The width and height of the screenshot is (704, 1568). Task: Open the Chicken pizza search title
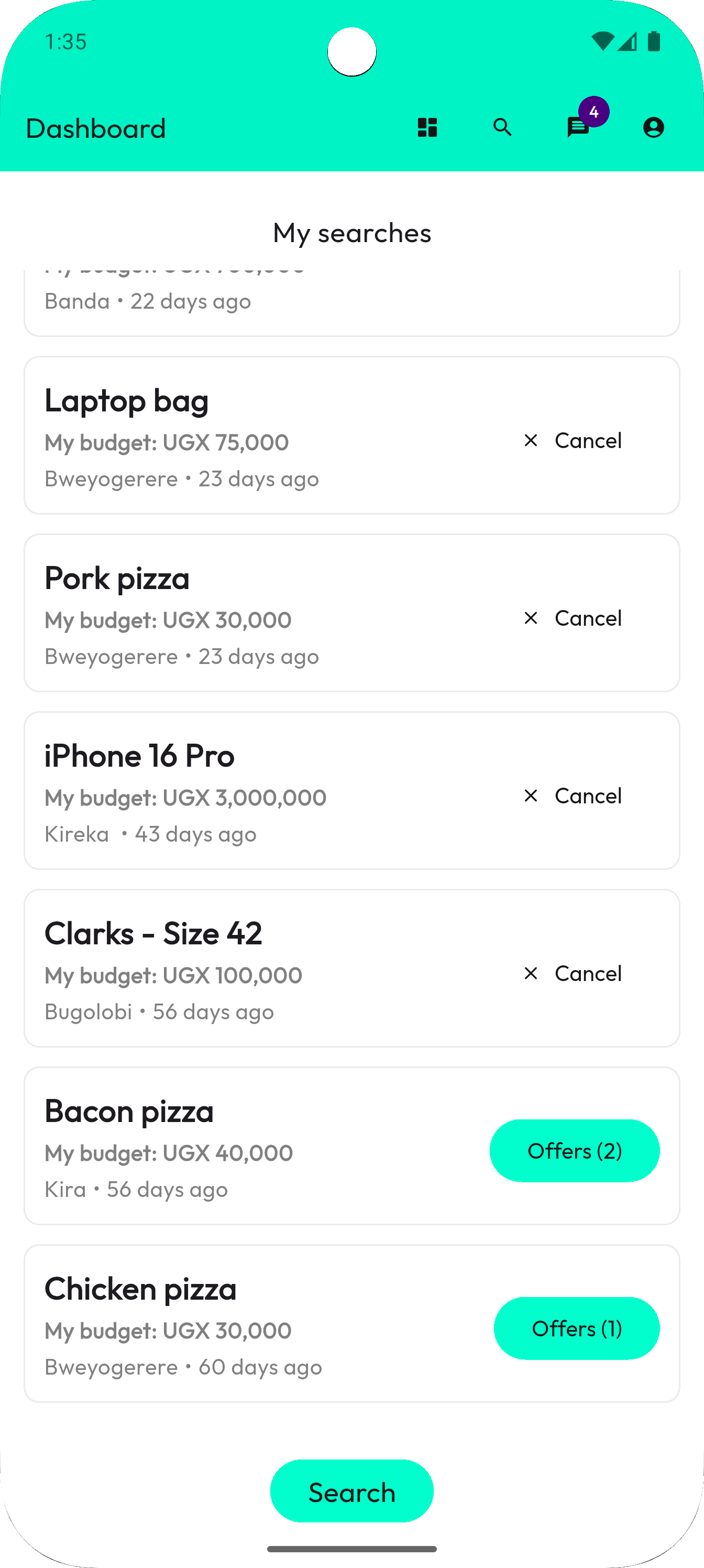[140, 1289]
